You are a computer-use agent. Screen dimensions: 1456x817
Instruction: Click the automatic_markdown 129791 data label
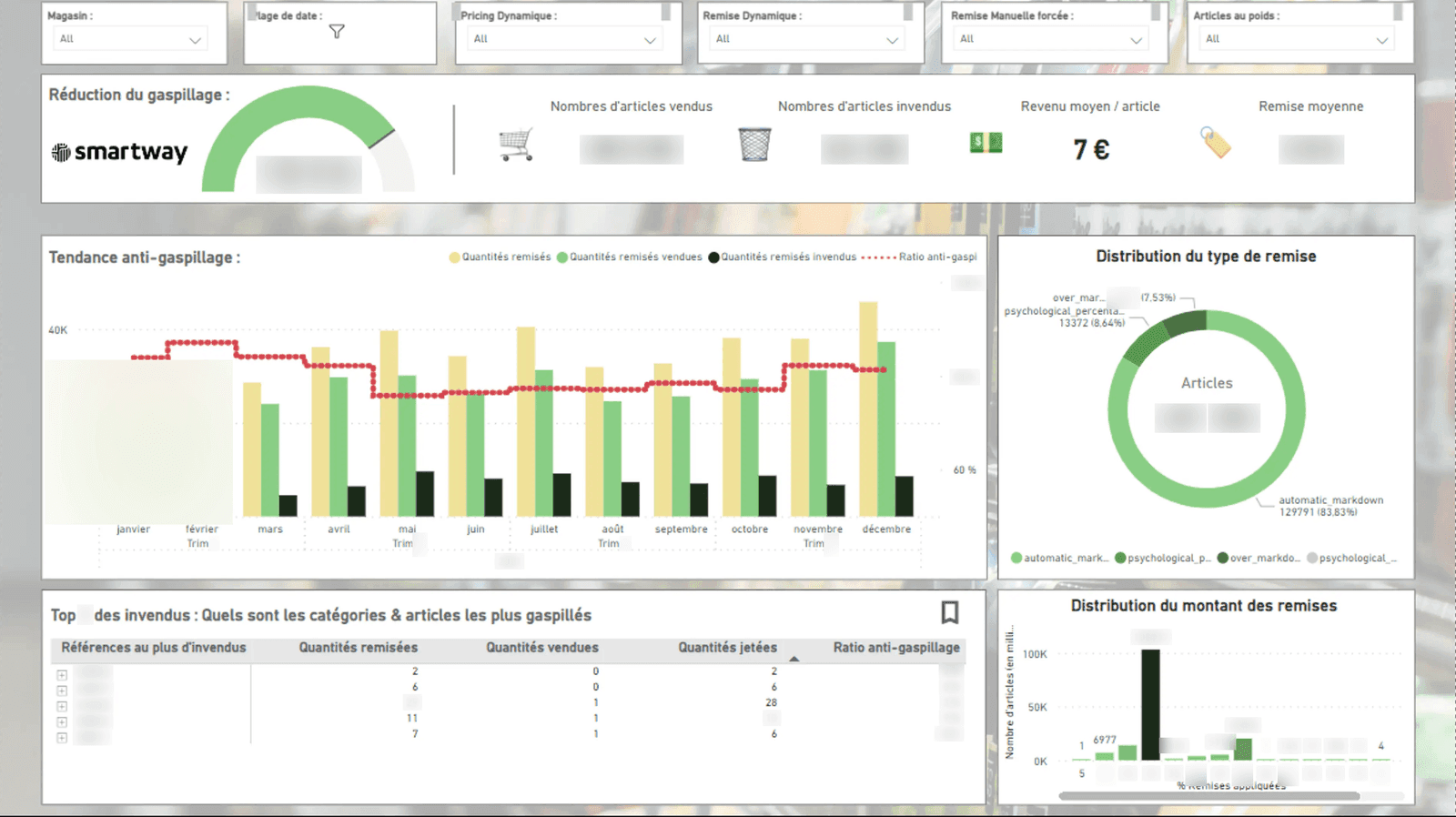[1330, 506]
